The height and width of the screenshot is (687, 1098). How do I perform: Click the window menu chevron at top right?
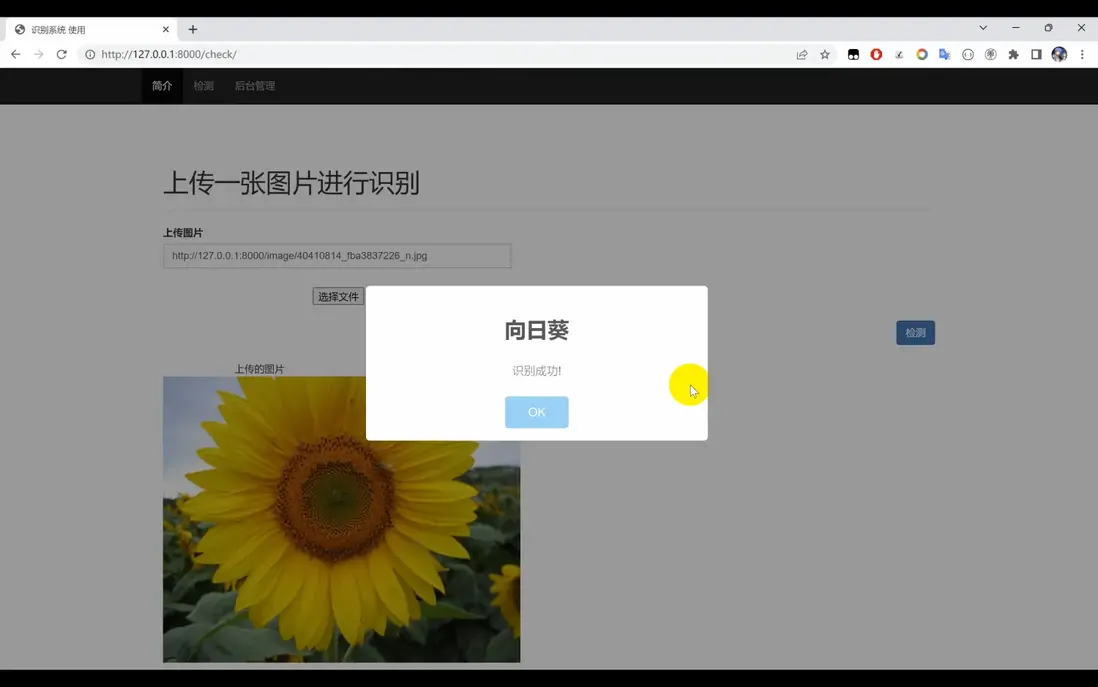coord(983,27)
